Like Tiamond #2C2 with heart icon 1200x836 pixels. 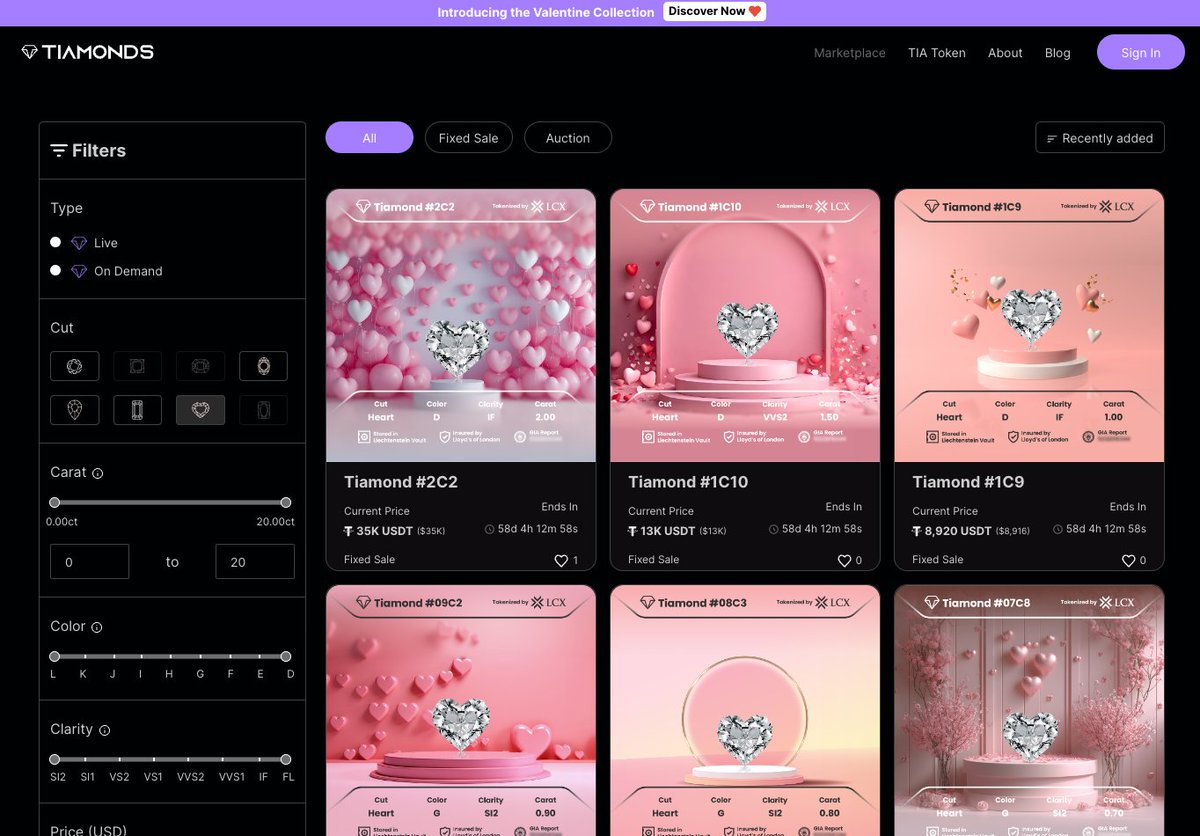[561, 561]
